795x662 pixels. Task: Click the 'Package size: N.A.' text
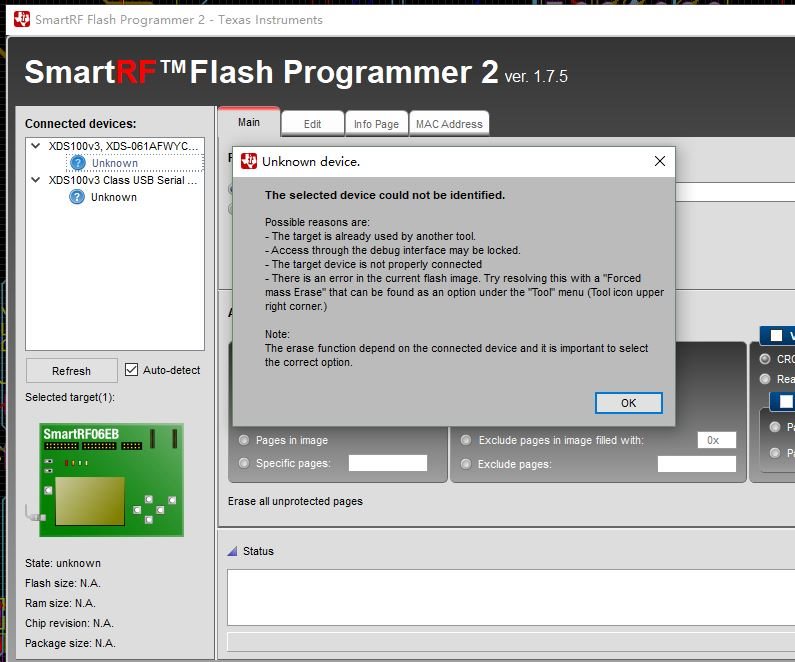pos(70,643)
